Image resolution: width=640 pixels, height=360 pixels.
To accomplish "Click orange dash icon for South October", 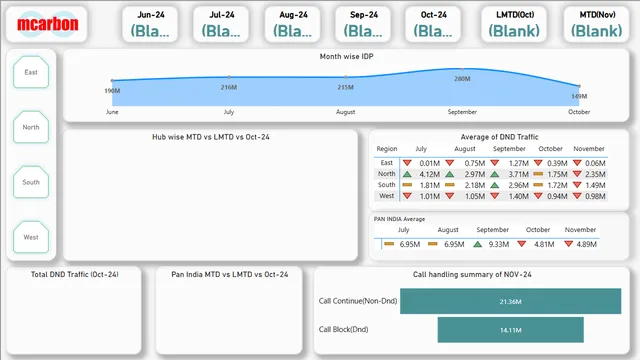I will tap(538, 185).
